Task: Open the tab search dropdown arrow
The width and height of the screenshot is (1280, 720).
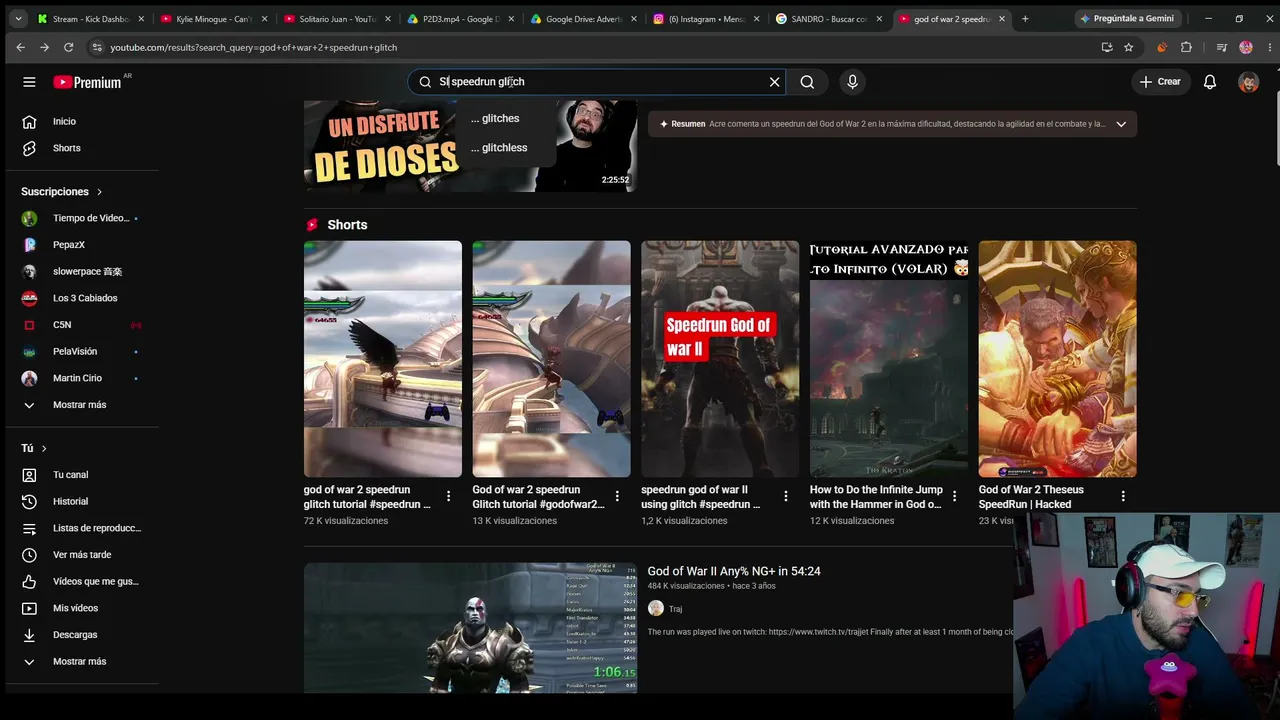Action: pos(17,18)
